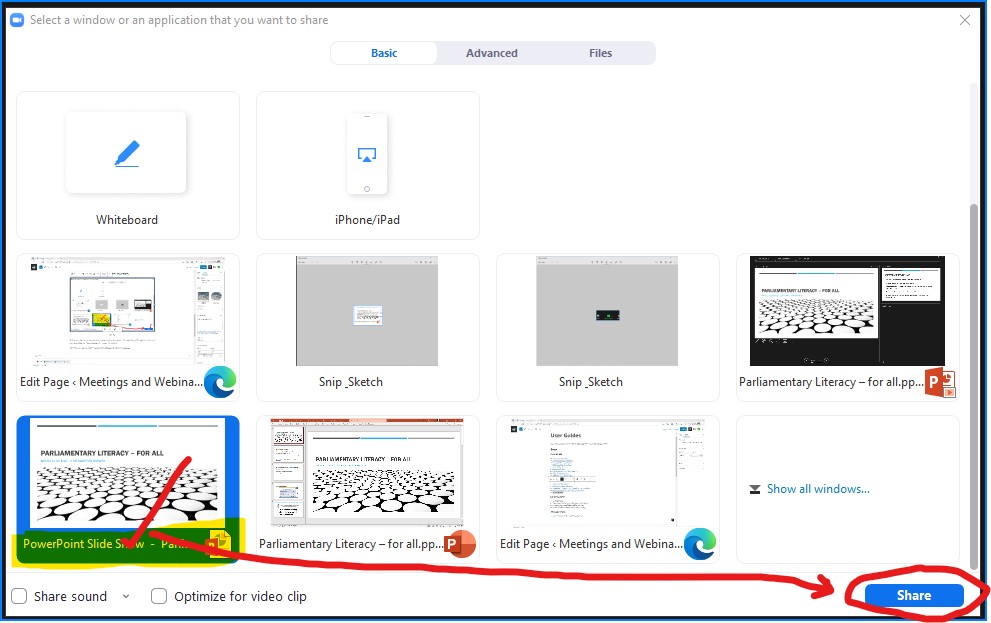Enable the Share sound checkbox
This screenshot has height=623, width=991.
18,596
